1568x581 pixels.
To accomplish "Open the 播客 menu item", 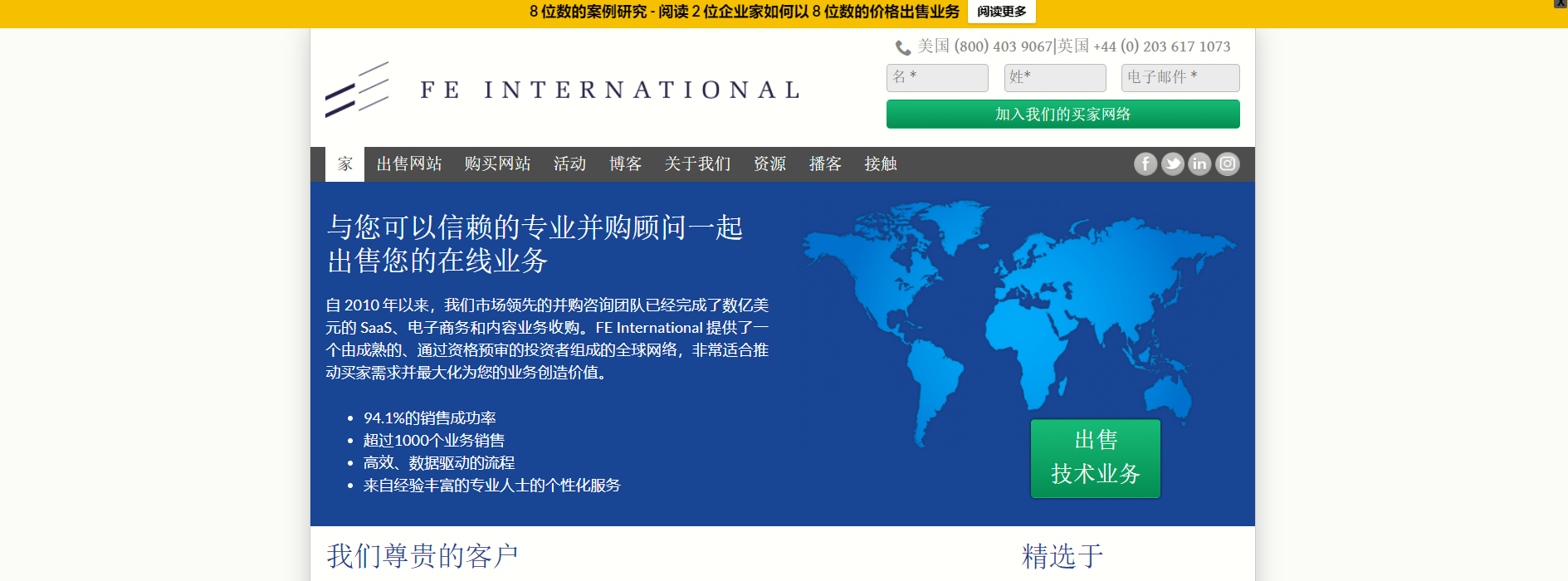I will click(x=825, y=164).
